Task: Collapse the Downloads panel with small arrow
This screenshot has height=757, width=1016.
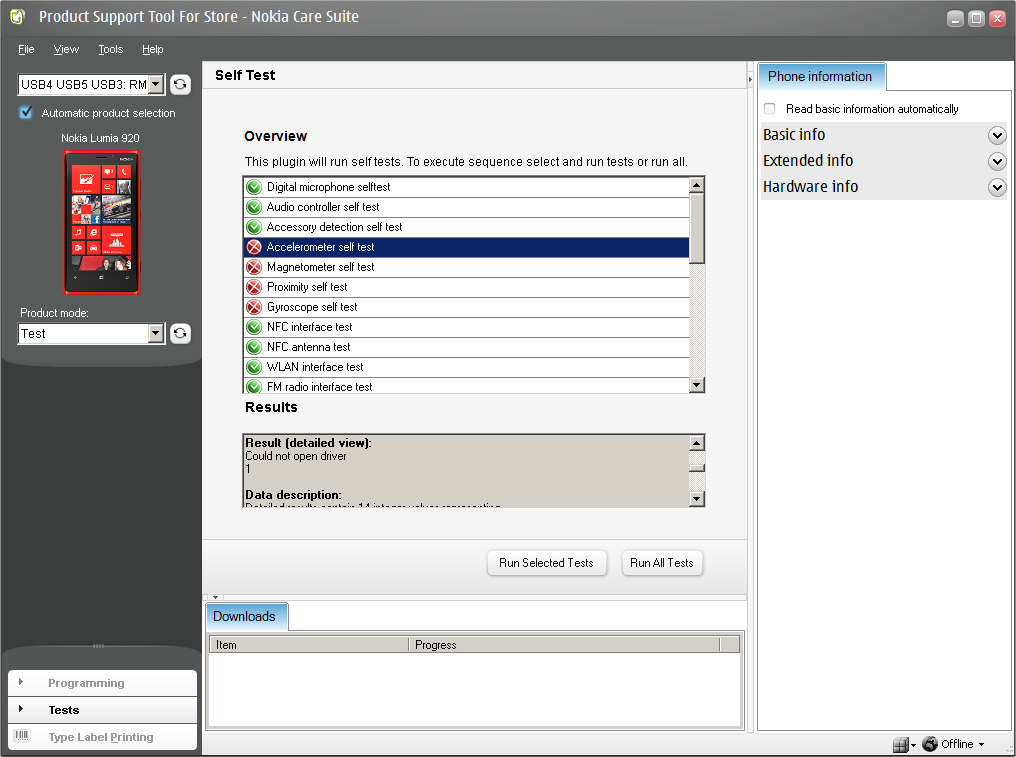Action: pos(214,598)
